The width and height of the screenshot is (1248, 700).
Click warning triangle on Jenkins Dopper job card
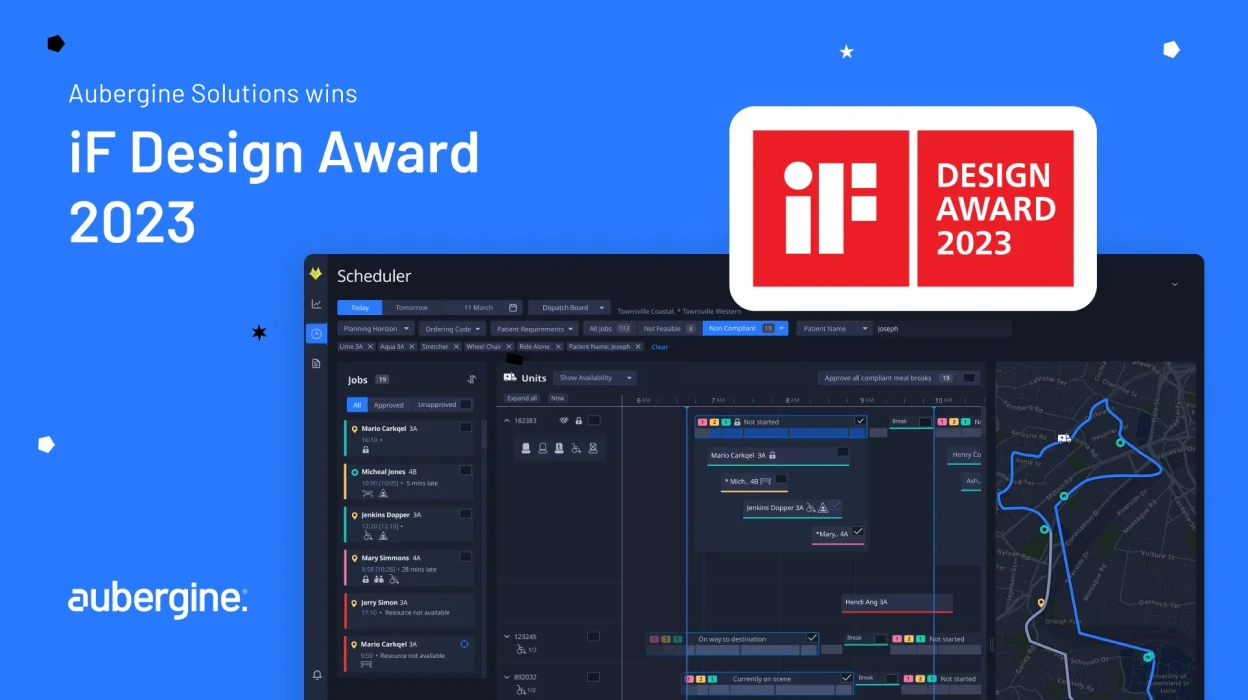[x=383, y=536]
